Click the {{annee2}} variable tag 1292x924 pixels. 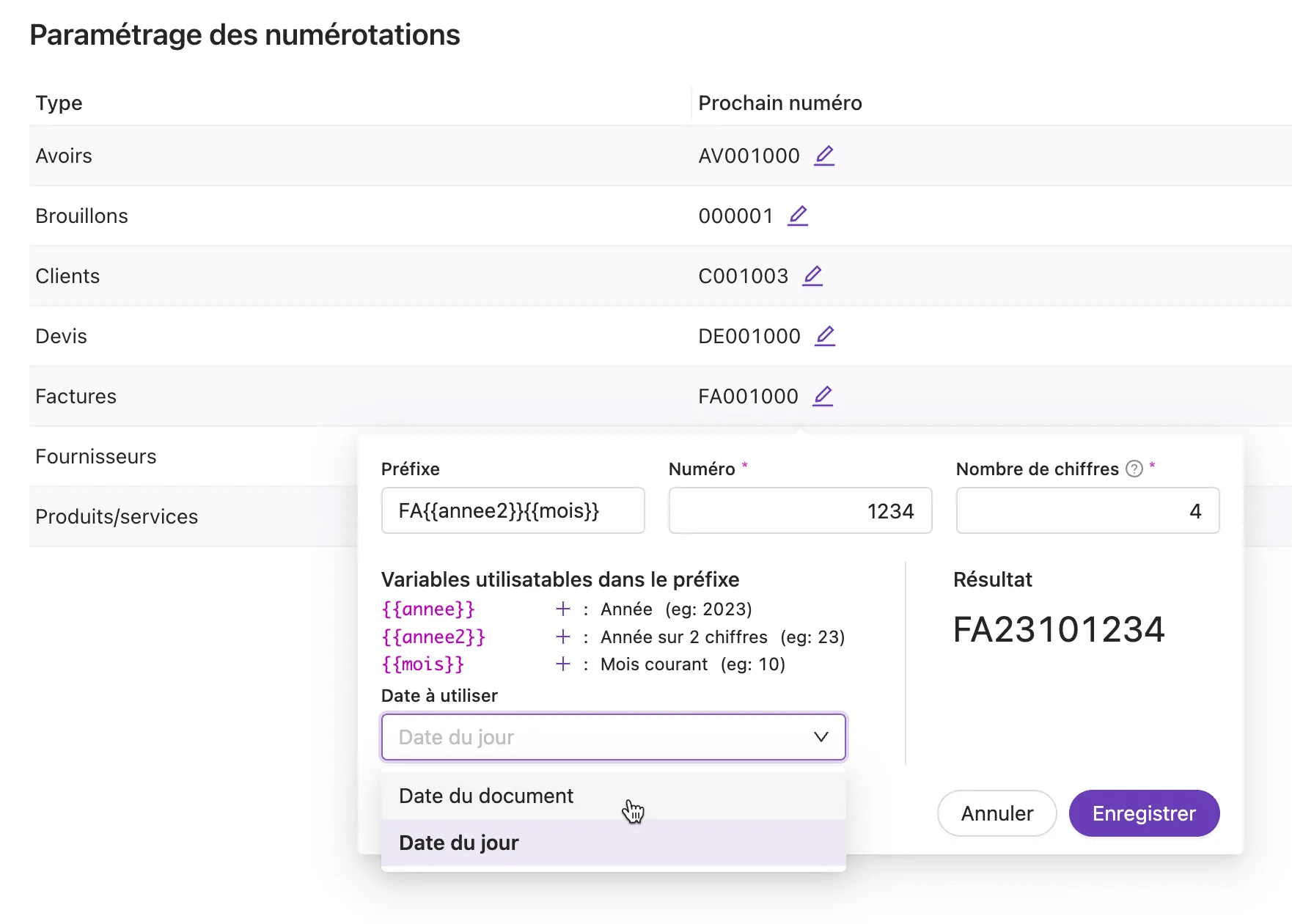433,637
